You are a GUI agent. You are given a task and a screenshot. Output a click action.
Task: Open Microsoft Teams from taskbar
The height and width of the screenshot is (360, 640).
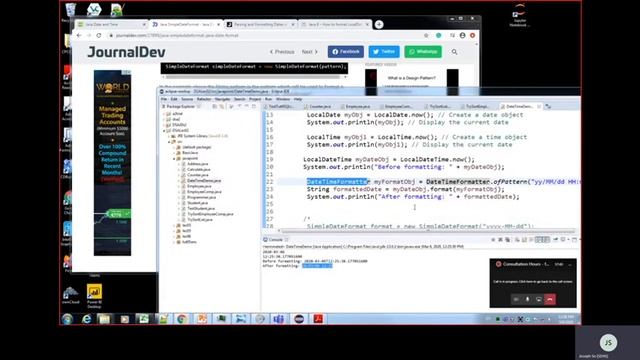(x=279, y=319)
